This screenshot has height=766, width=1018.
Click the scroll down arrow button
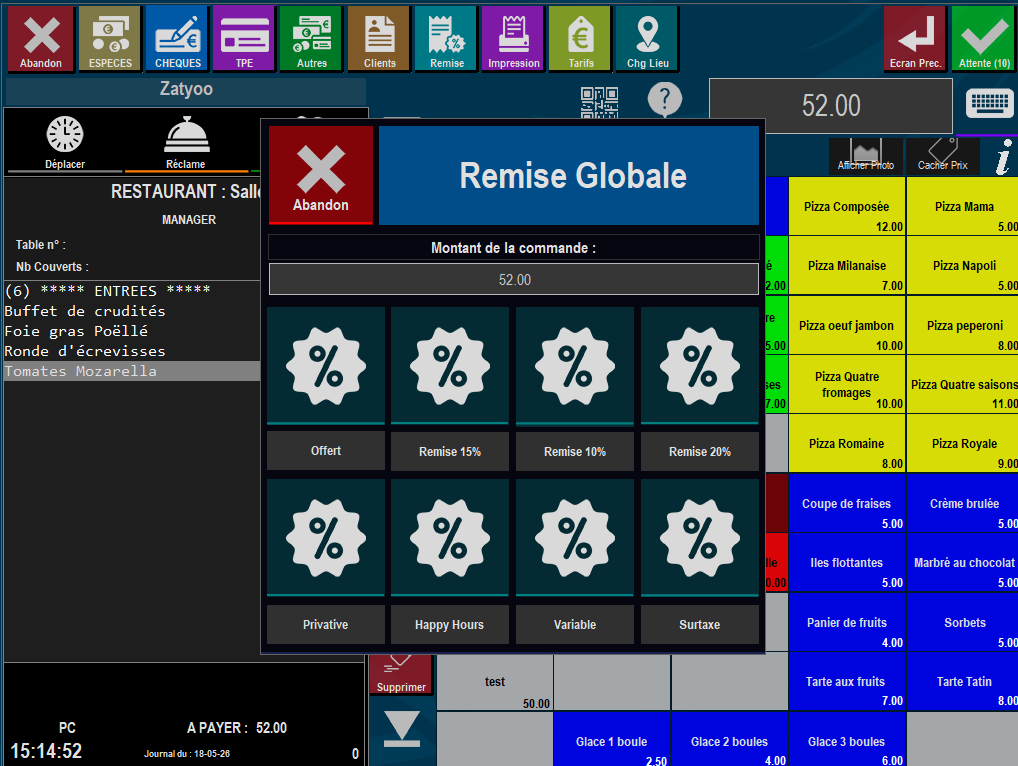point(402,729)
